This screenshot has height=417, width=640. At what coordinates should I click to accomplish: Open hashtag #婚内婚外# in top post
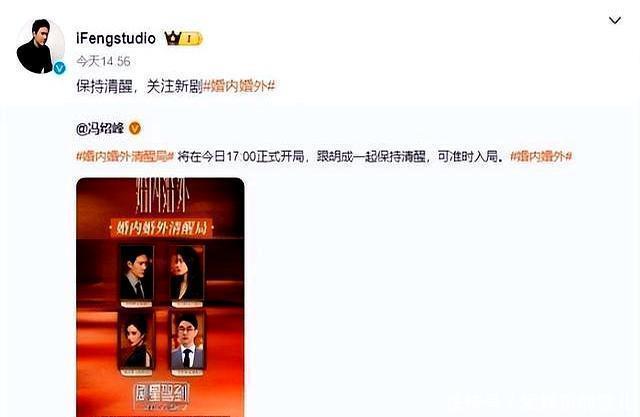[239, 86]
